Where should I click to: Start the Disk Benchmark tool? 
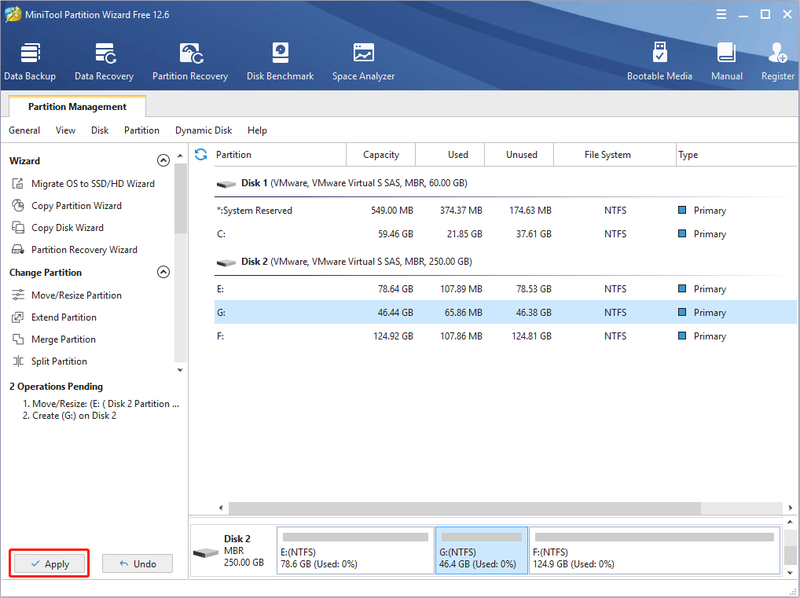pyautogui.click(x=280, y=62)
